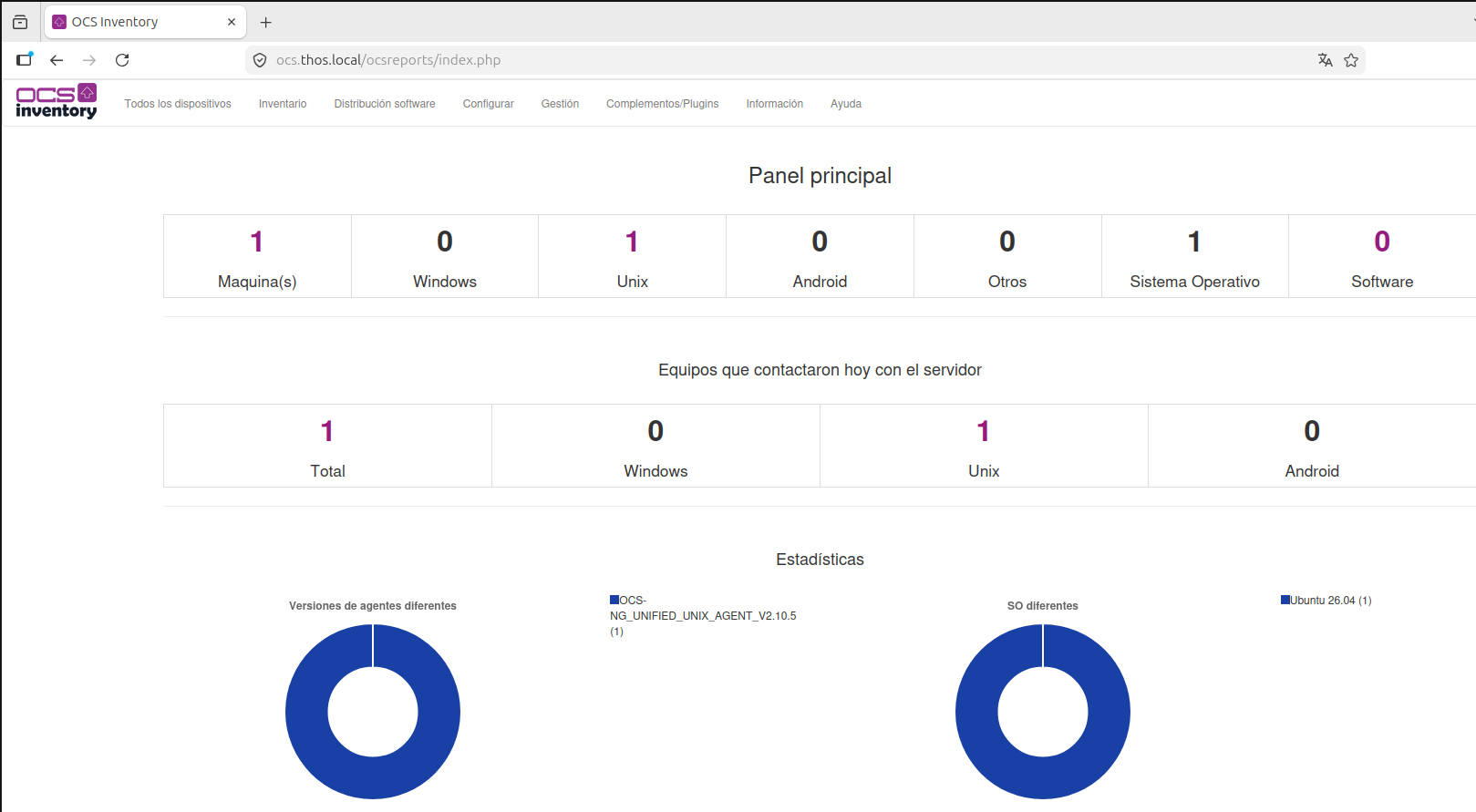Click the Estadísticas heading

pyautogui.click(x=820, y=560)
